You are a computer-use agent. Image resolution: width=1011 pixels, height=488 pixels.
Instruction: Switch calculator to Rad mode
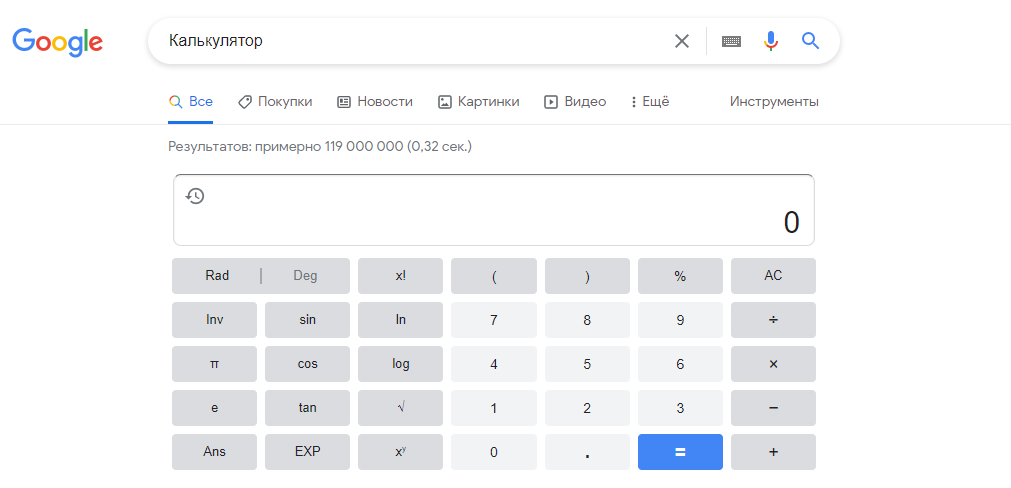(x=217, y=276)
